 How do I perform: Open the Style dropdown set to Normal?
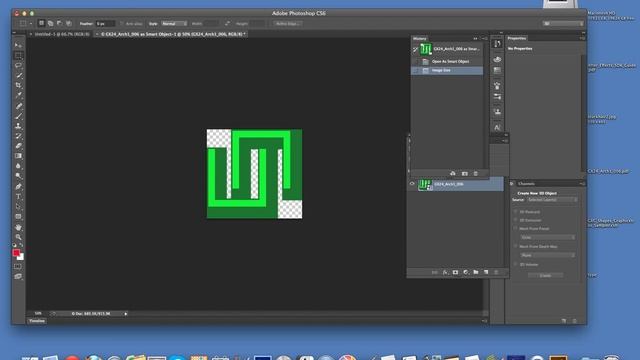[174, 24]
